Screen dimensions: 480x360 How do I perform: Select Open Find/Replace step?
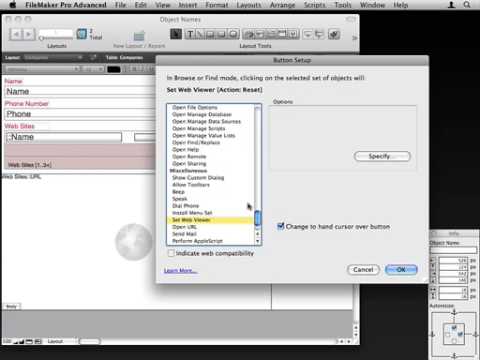196,142
